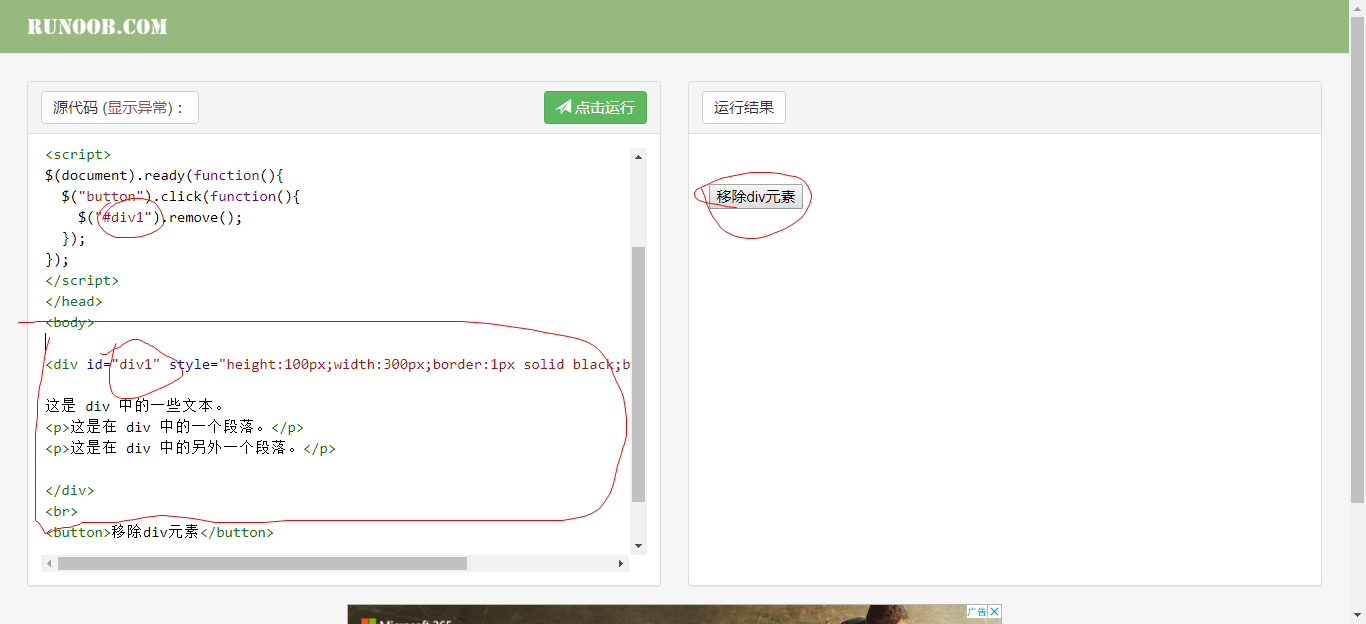Click the 这是 div 中的一些文本。 line
This screenshot has width=1366, height=624.
(136, 407)
